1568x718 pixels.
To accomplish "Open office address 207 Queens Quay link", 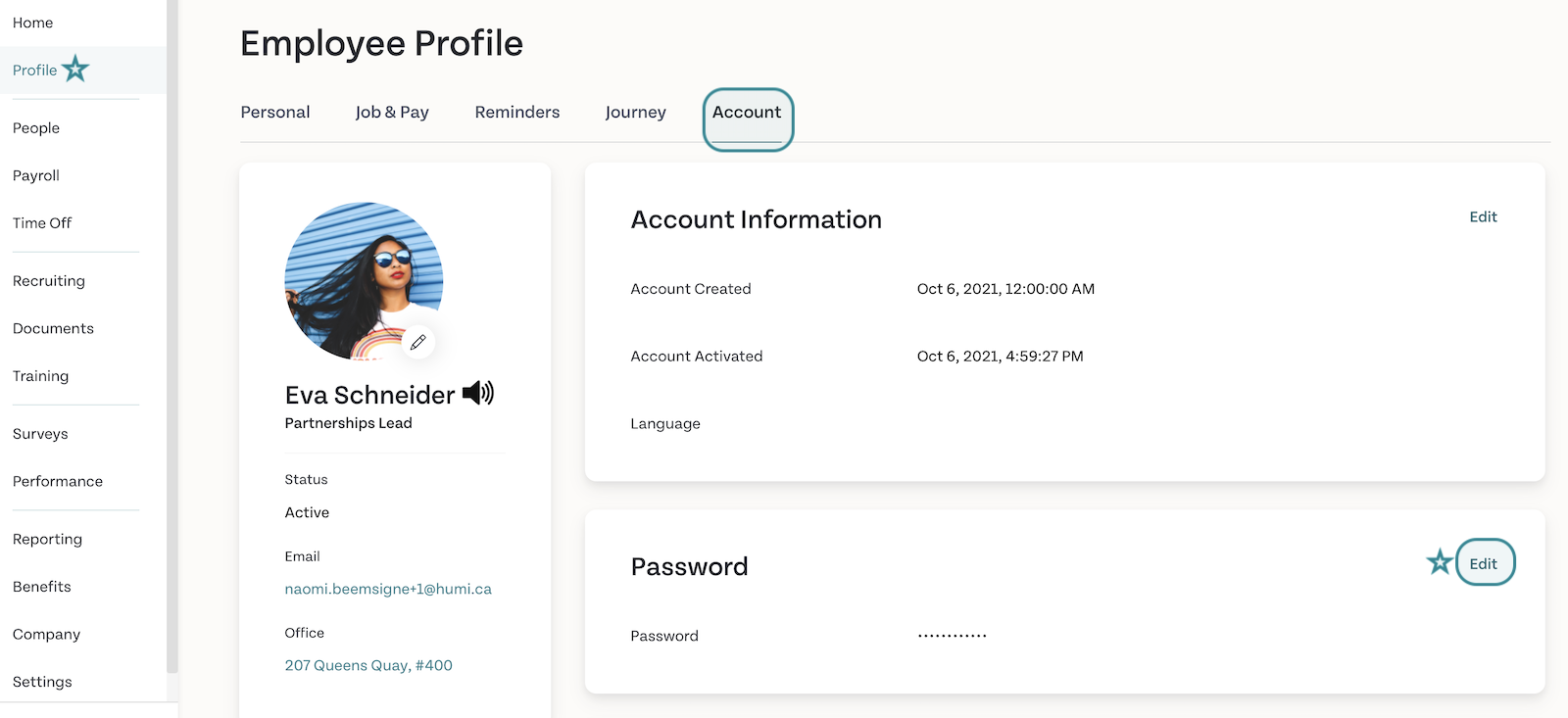I will point(368,665).
